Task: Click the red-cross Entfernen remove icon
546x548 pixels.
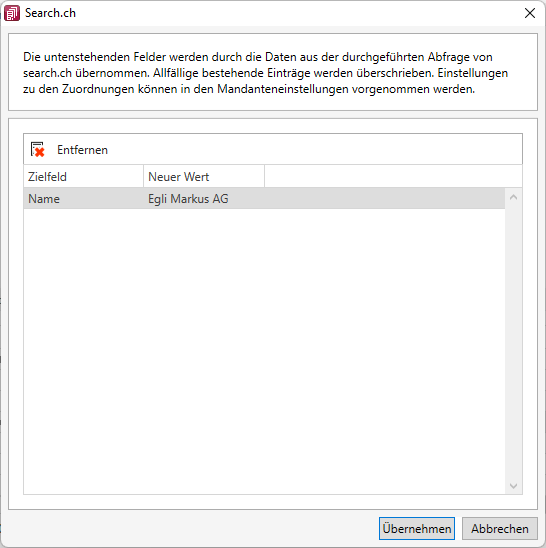Action: pyautogui.click(x=37, y=150)
